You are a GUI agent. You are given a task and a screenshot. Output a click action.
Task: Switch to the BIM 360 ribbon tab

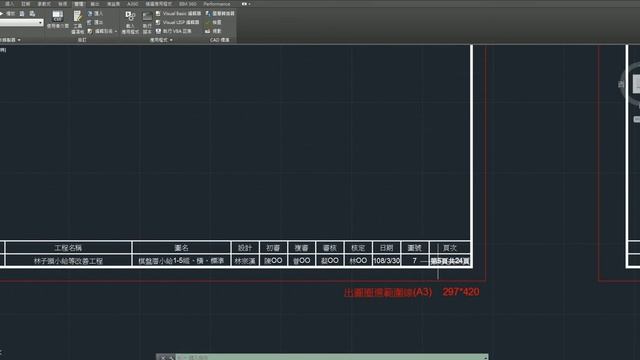coord(188,4)
